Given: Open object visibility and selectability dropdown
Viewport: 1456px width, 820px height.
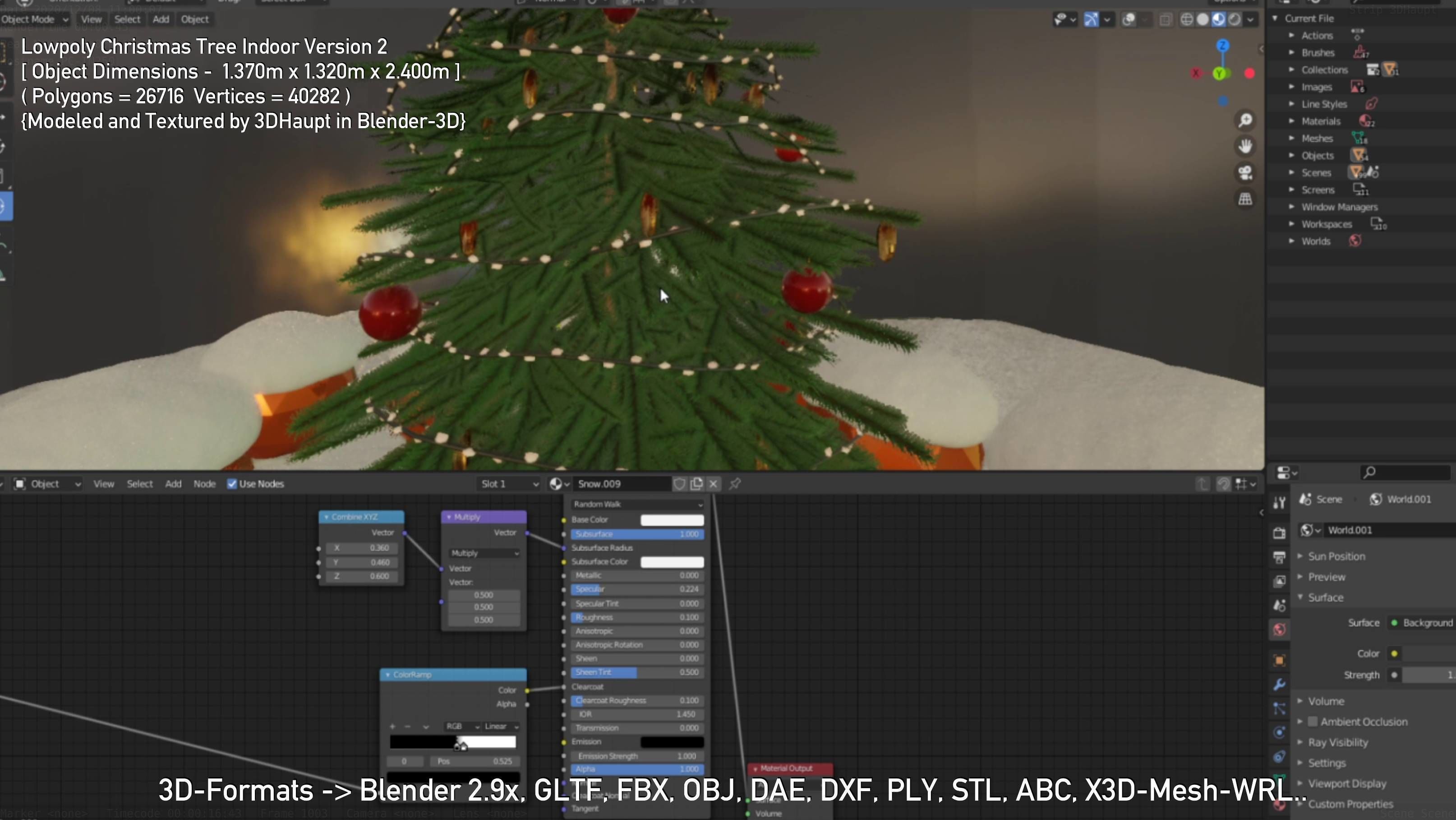Looking at the screenshot, I should [x=1064, y=20].
